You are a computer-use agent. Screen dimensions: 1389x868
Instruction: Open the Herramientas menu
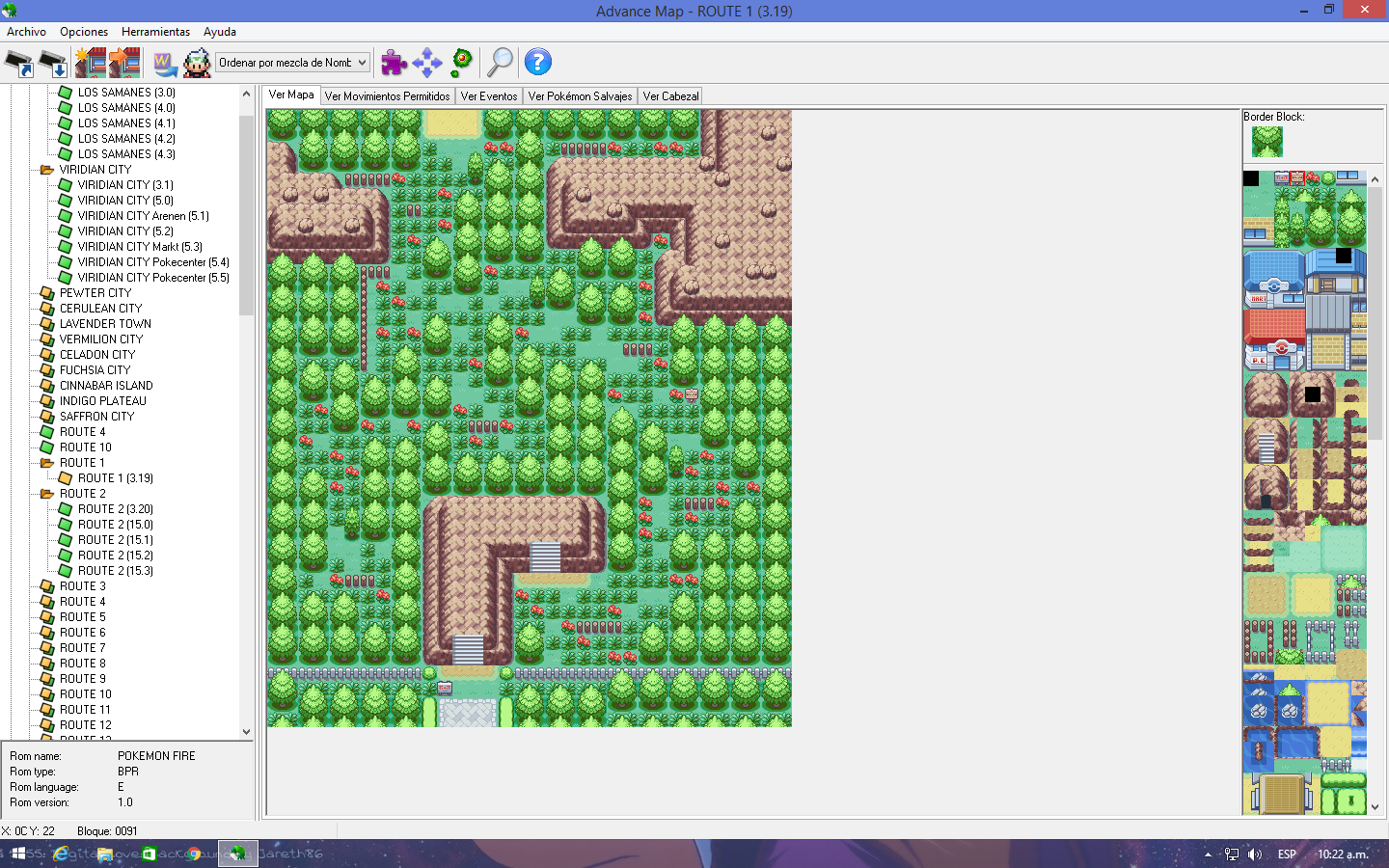[155, 32]
